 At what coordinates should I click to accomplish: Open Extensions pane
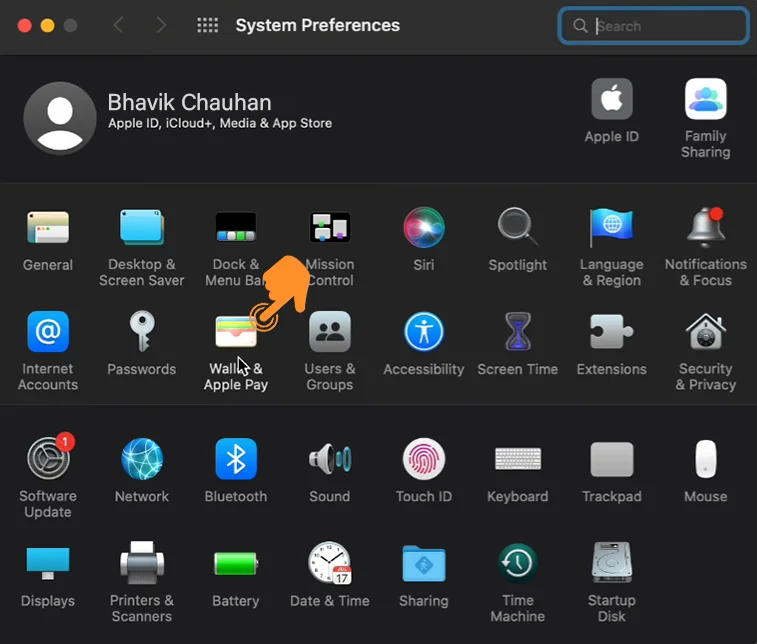pos(611,332)
